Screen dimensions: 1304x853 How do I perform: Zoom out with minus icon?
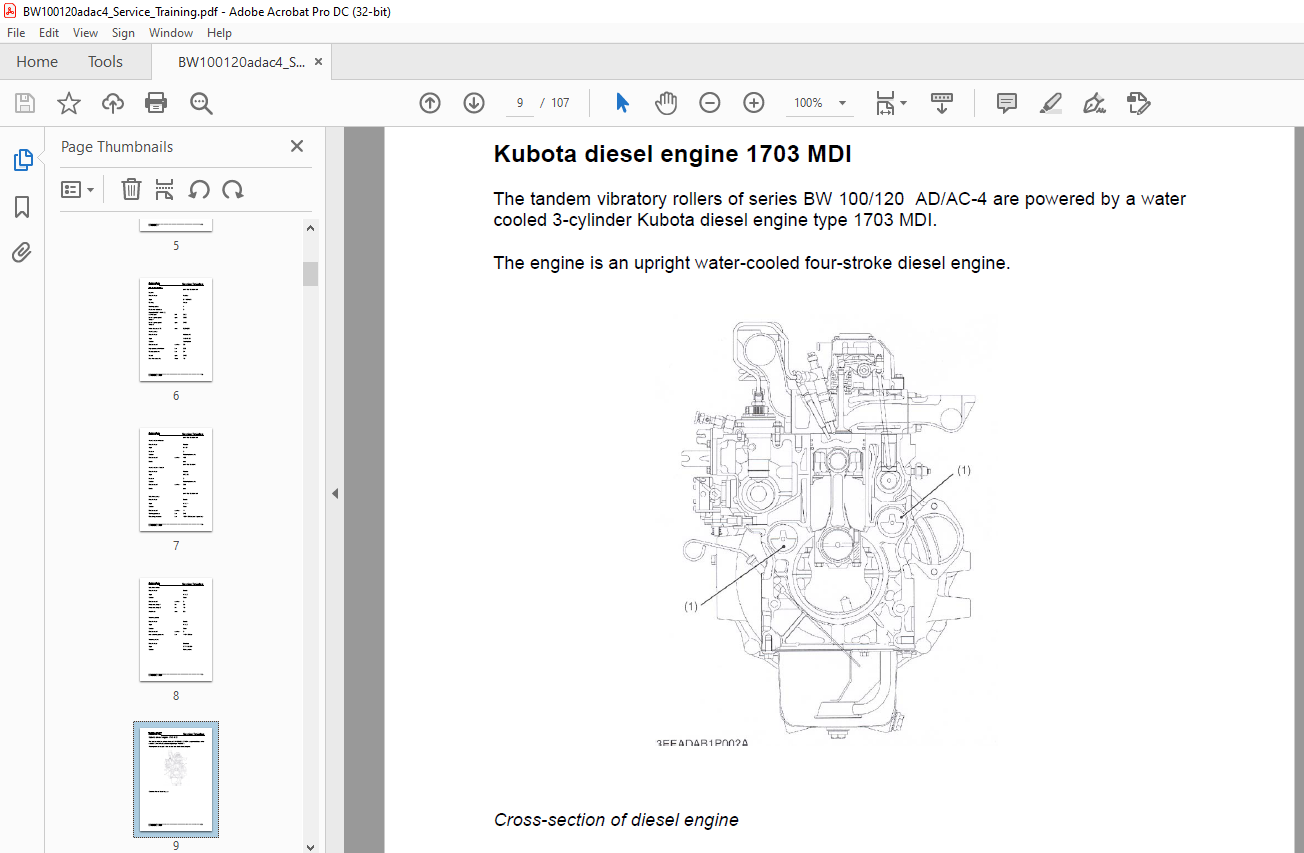(x=710, y=103)
